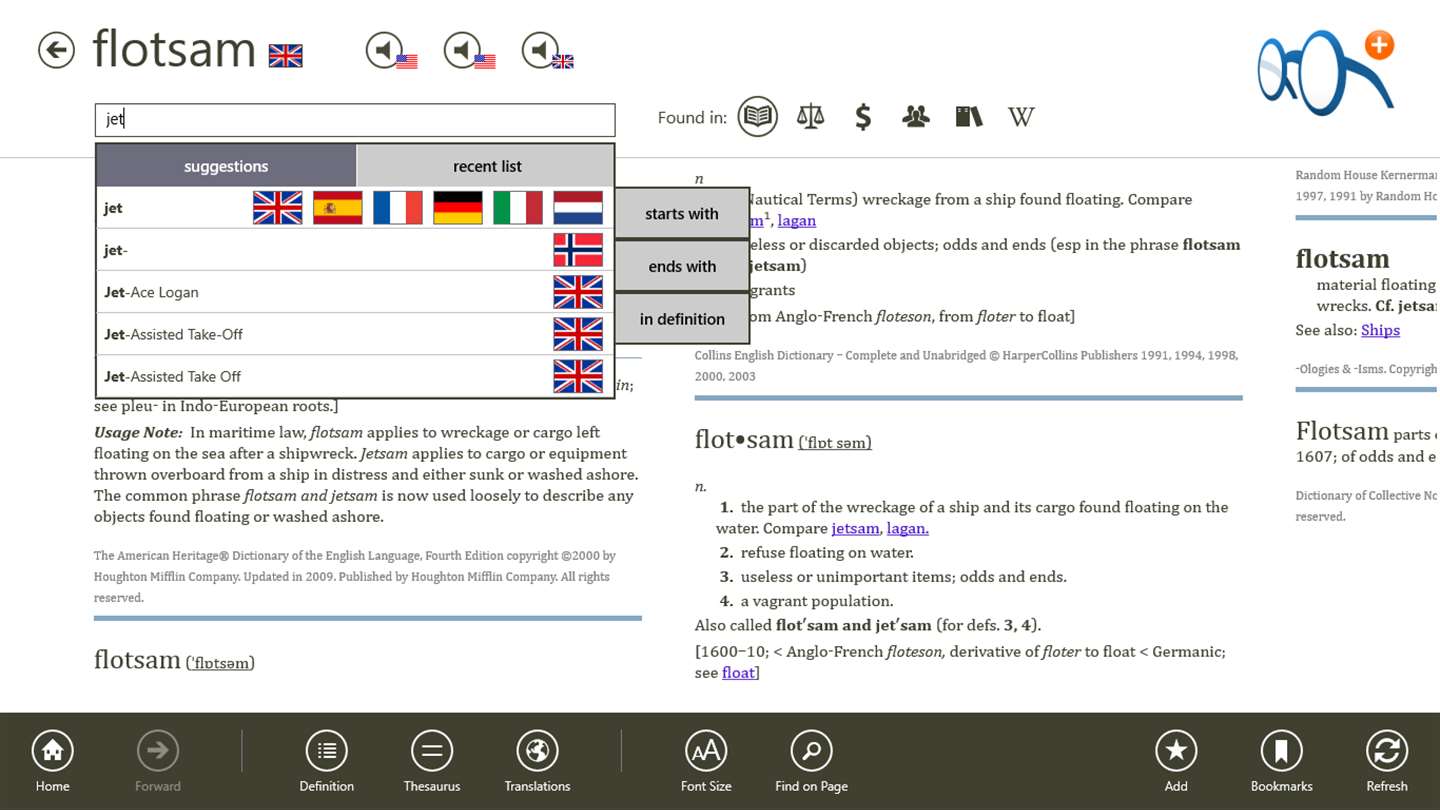Click the Forward arrow button
Image resolution: width=1440 pixels, height=810 pixels.
158,761
